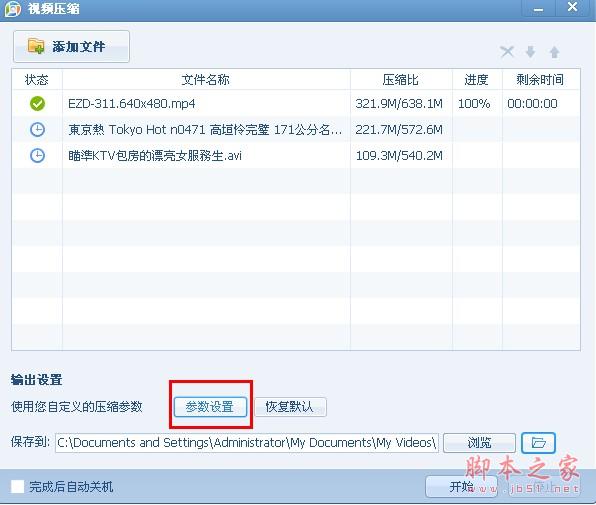Image resolution: width=596 pixels, height=505 pixels.
Task: Click the 状态 column header
Action: pos(37,80)
